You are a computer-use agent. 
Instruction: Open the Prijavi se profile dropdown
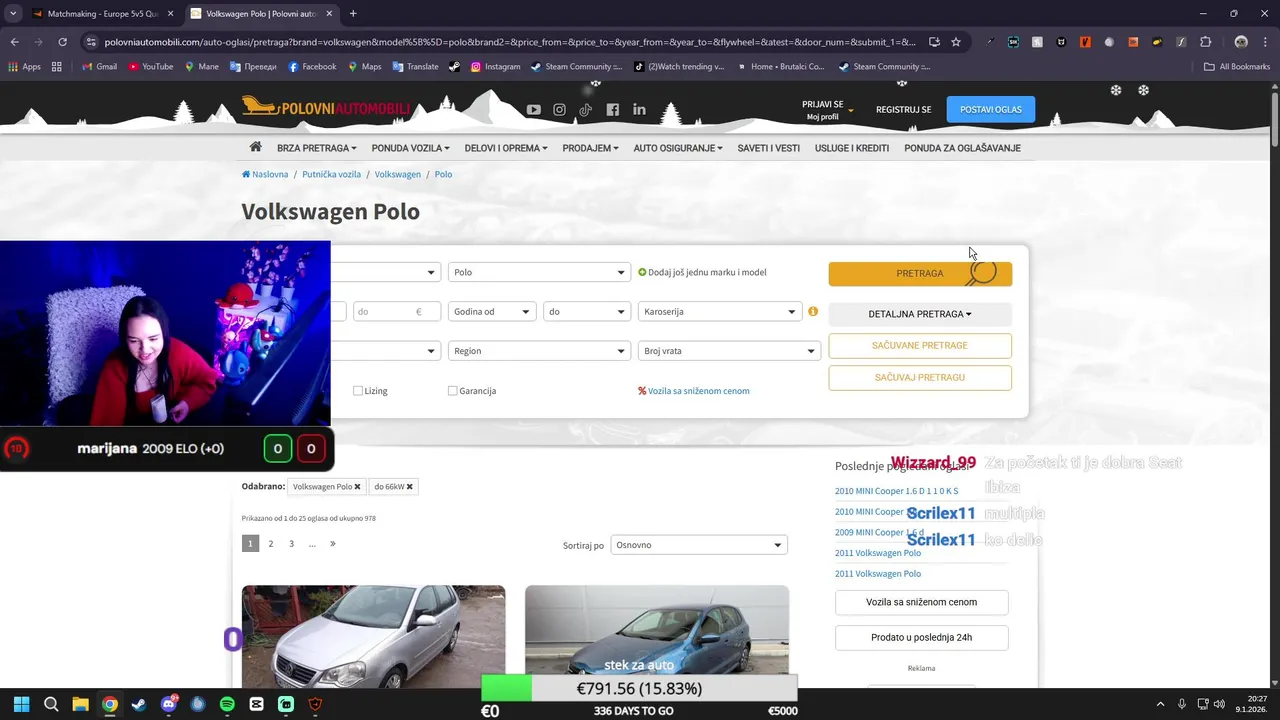(x=826, y=110)
